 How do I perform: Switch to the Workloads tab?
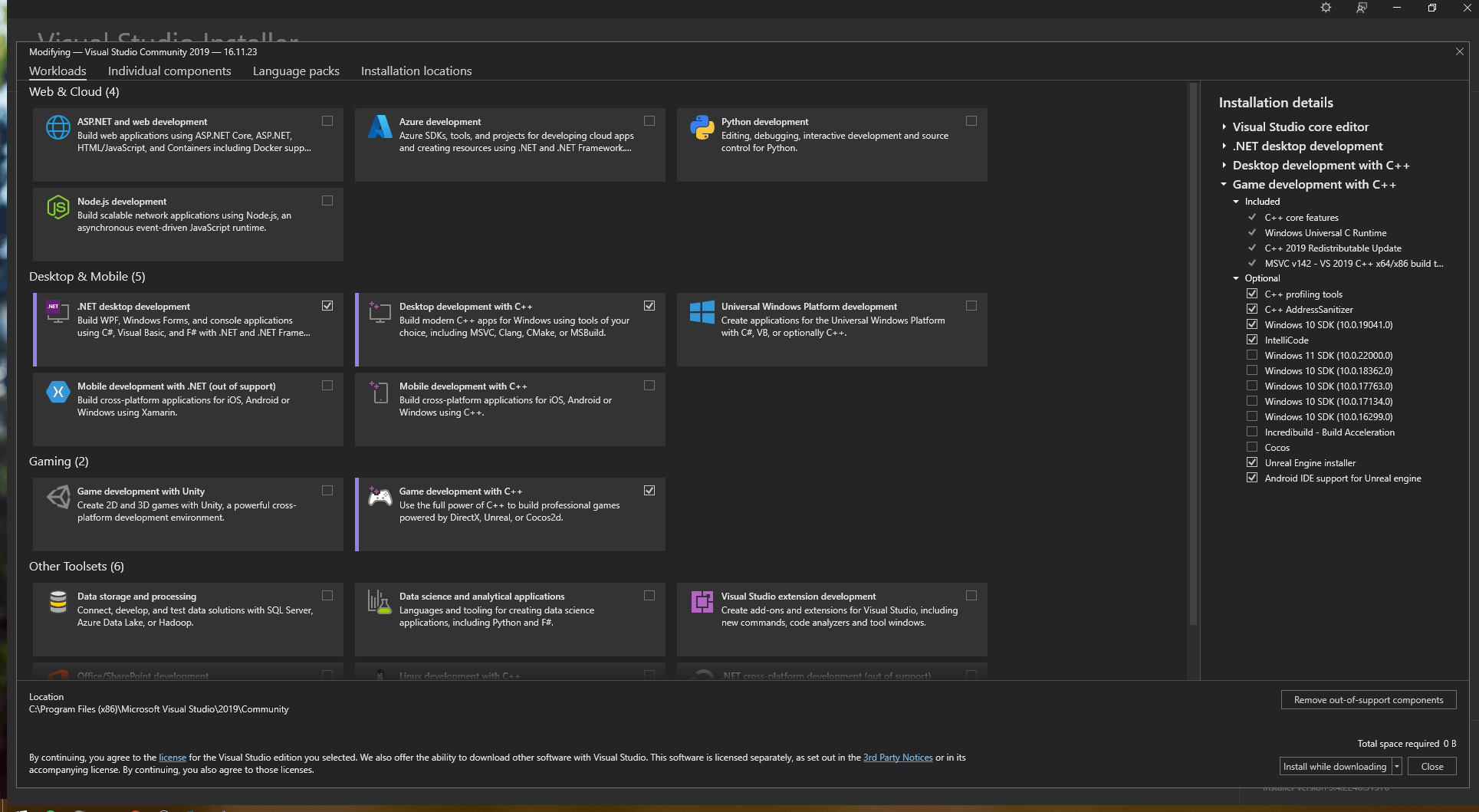pyautogui.click(x=58, y=71)
